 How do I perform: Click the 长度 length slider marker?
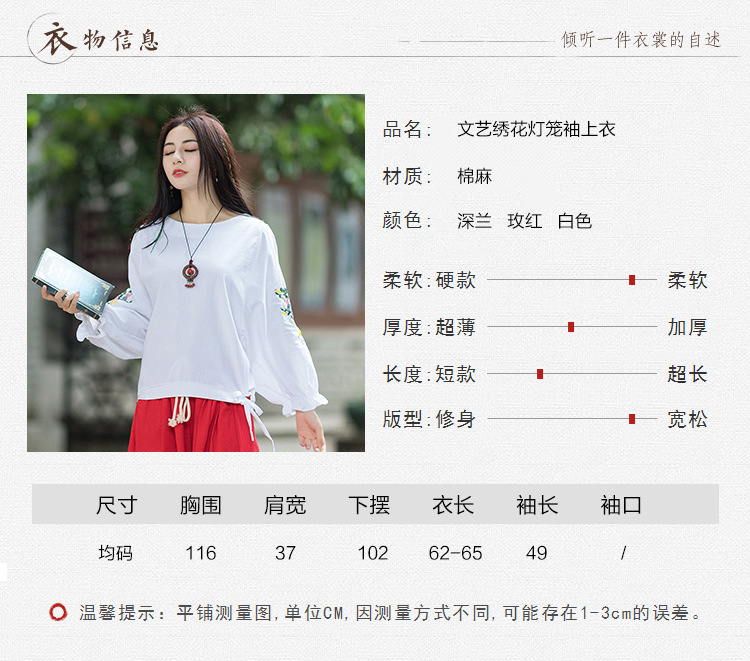pos(540,374)
